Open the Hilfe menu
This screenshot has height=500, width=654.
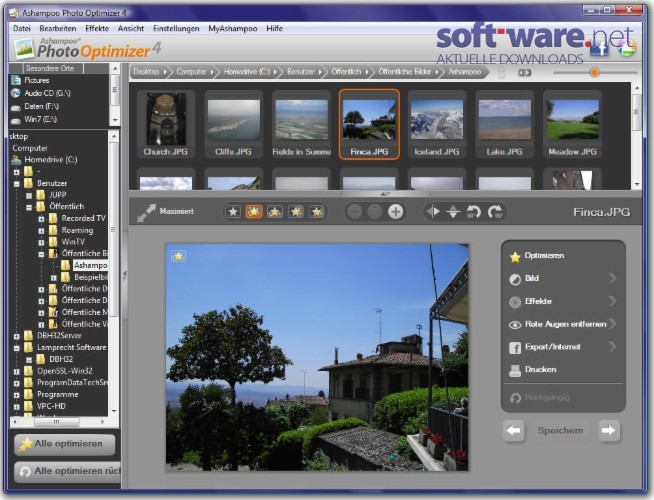274,28
